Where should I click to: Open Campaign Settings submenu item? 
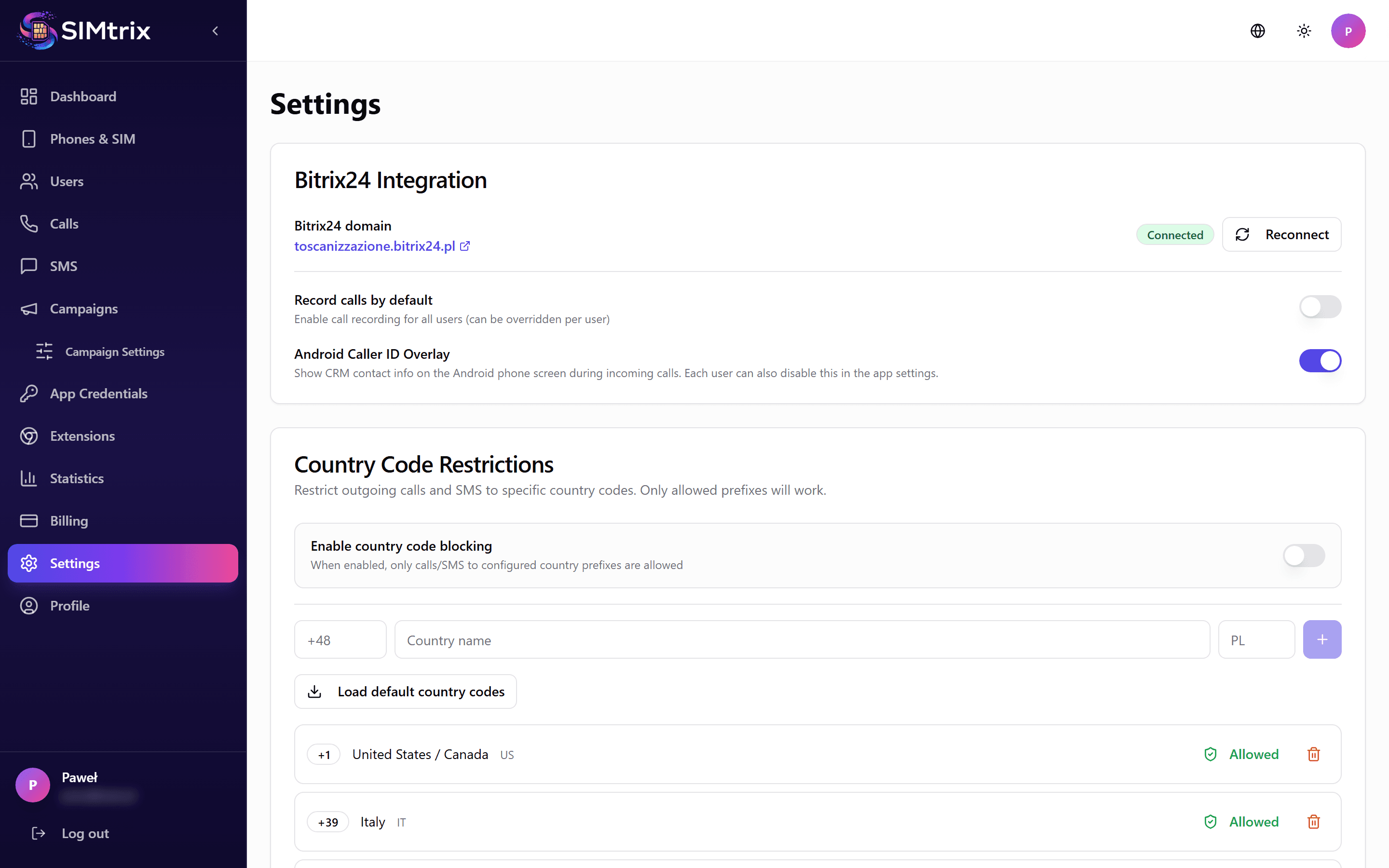pyautogui.click(x=114, y=352)
